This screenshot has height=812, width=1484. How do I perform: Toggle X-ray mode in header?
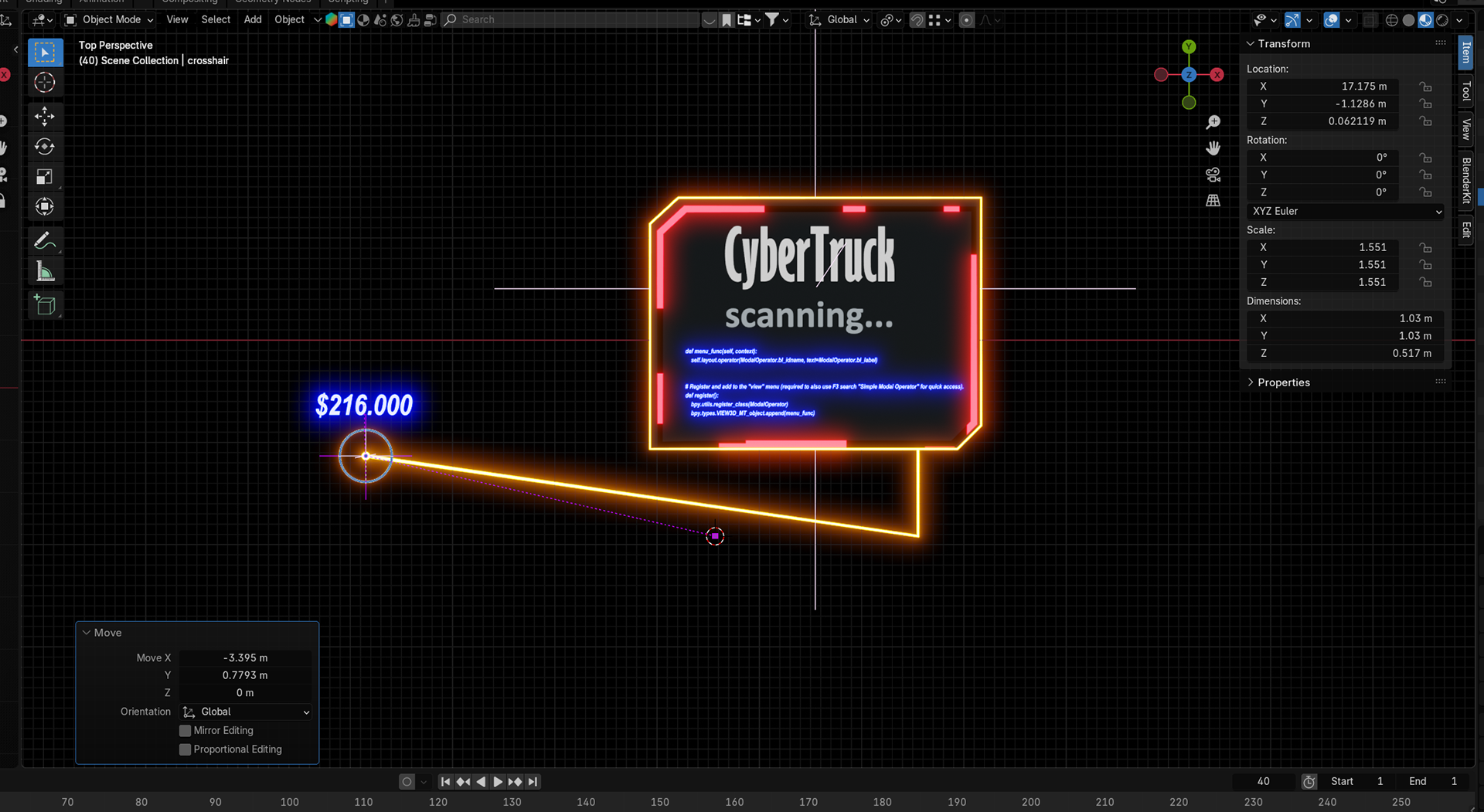coord(1370,20)
